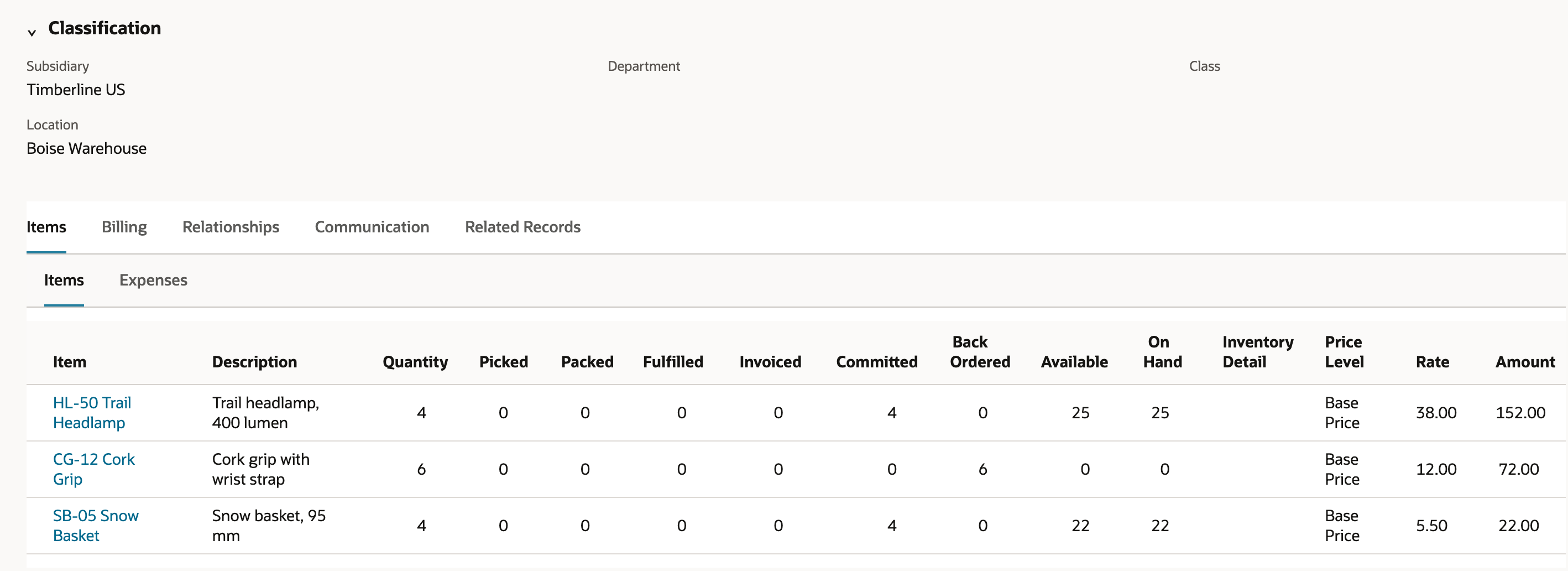This screenshot has height=571, width=1568.
Task: Open the CG-12 Cork Grip item link
Action: [94, 469]
